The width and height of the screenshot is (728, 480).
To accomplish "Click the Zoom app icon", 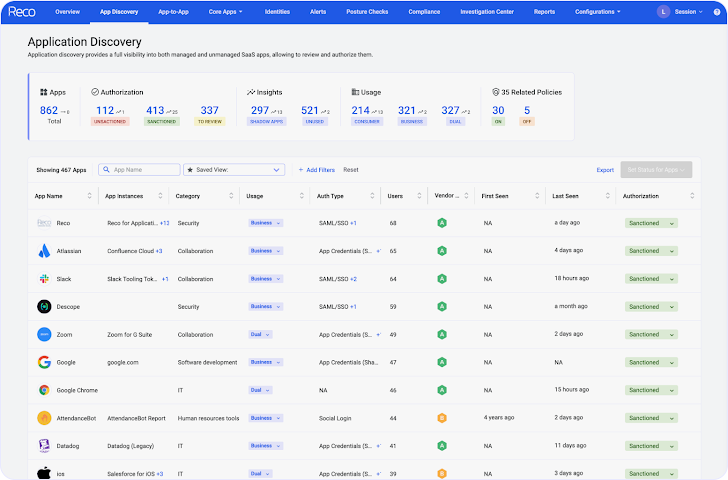I will [x=44, y=334].
